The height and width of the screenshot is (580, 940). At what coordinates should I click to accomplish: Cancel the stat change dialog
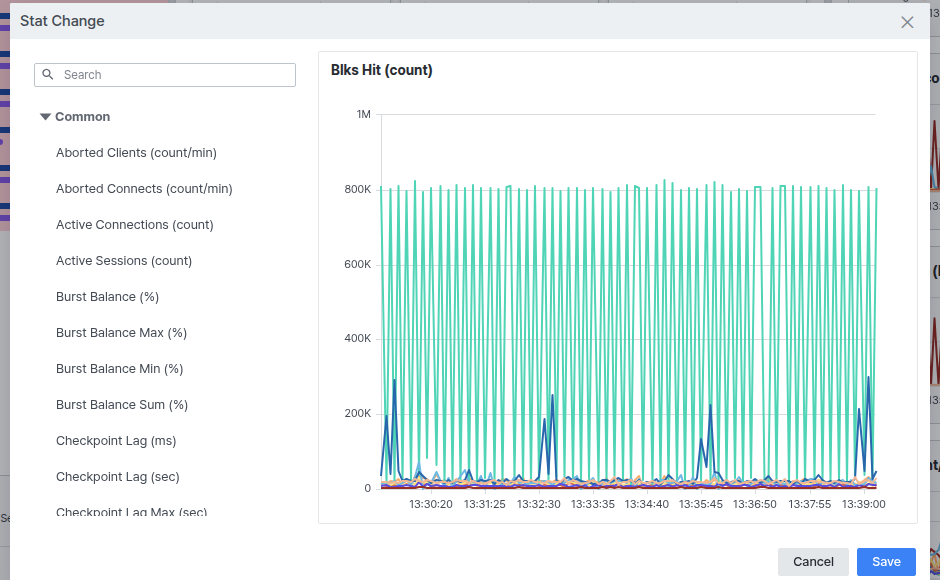[813, 562]
